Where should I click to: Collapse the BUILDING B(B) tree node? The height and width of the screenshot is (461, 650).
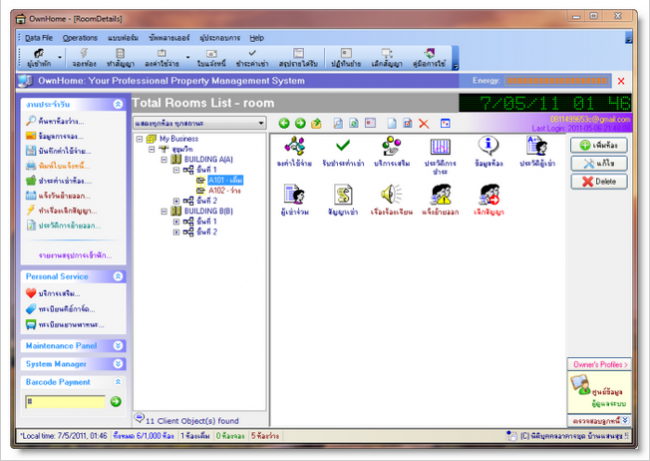point(164,211)
